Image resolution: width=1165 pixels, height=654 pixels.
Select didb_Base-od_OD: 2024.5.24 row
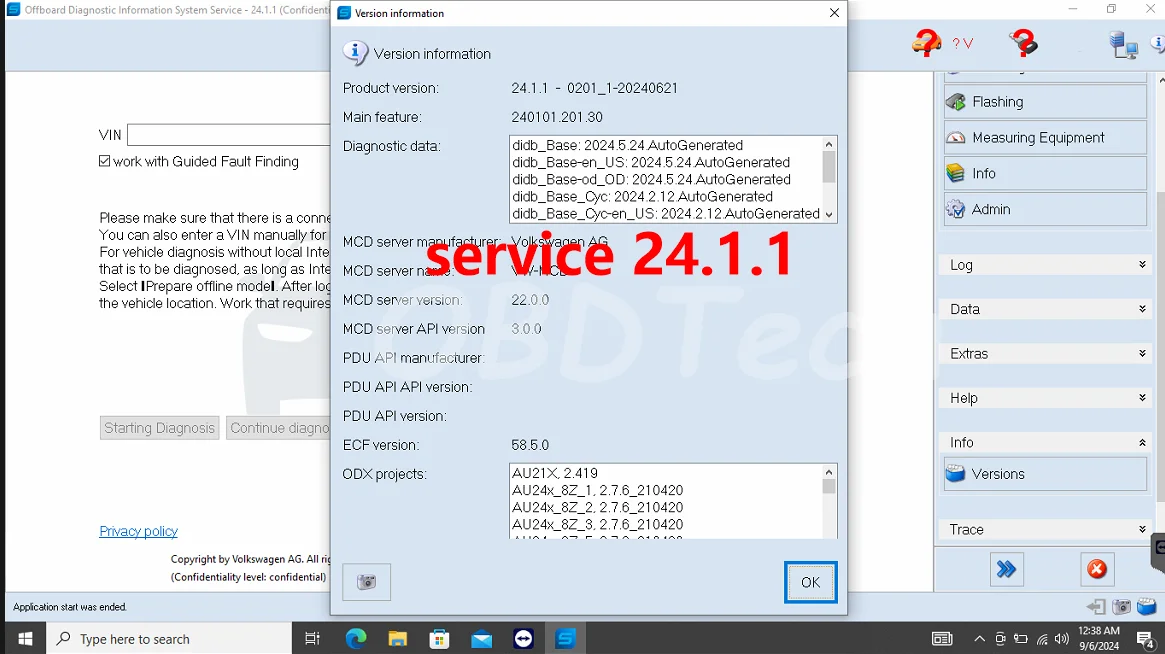(x=652, y=179)
